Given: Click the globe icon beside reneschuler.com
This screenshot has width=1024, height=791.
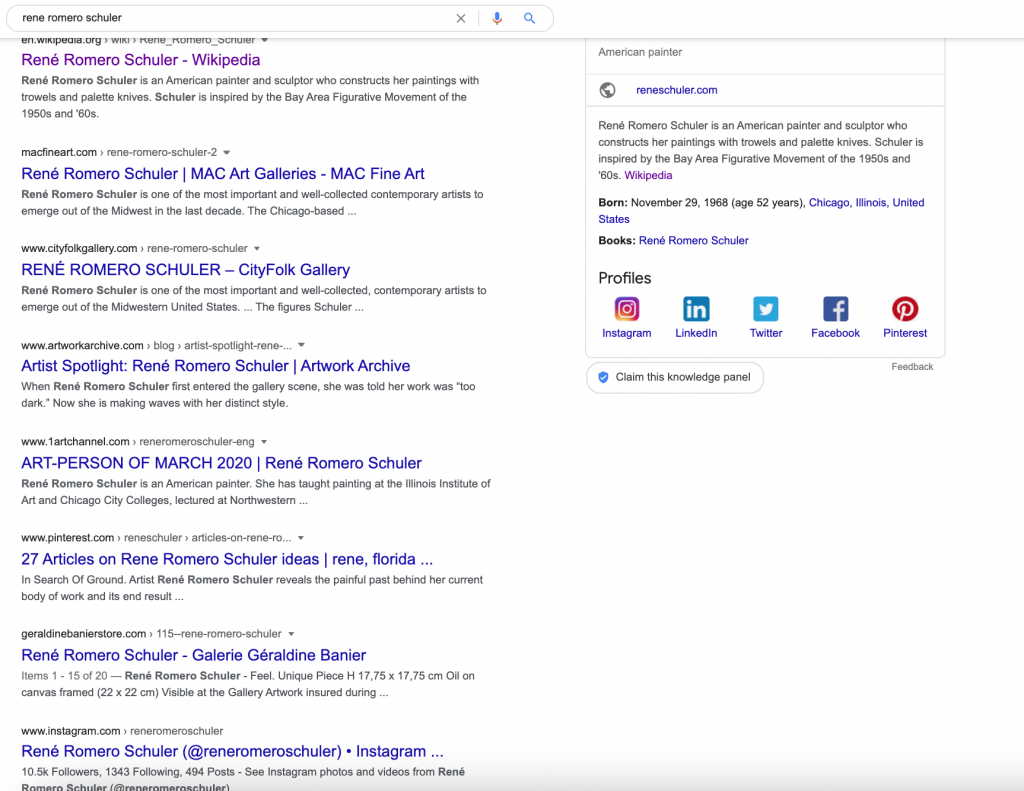Looking at the screenshot, I should 607,90.
